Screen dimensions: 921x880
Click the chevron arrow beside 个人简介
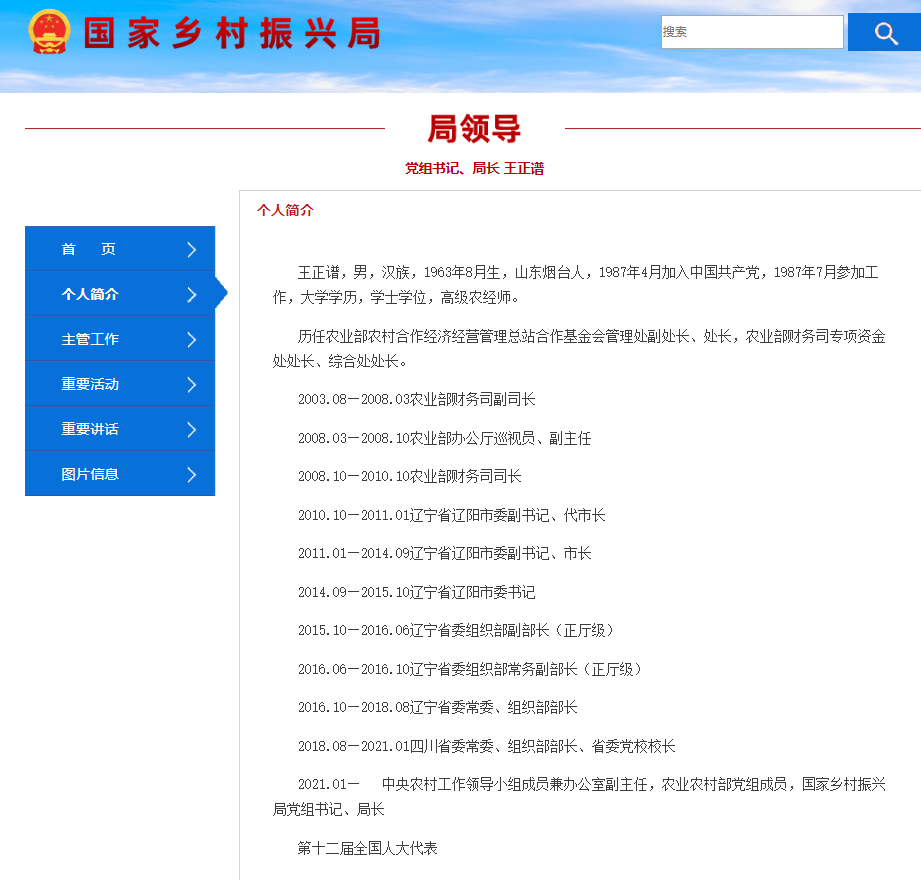pos(191,294)
